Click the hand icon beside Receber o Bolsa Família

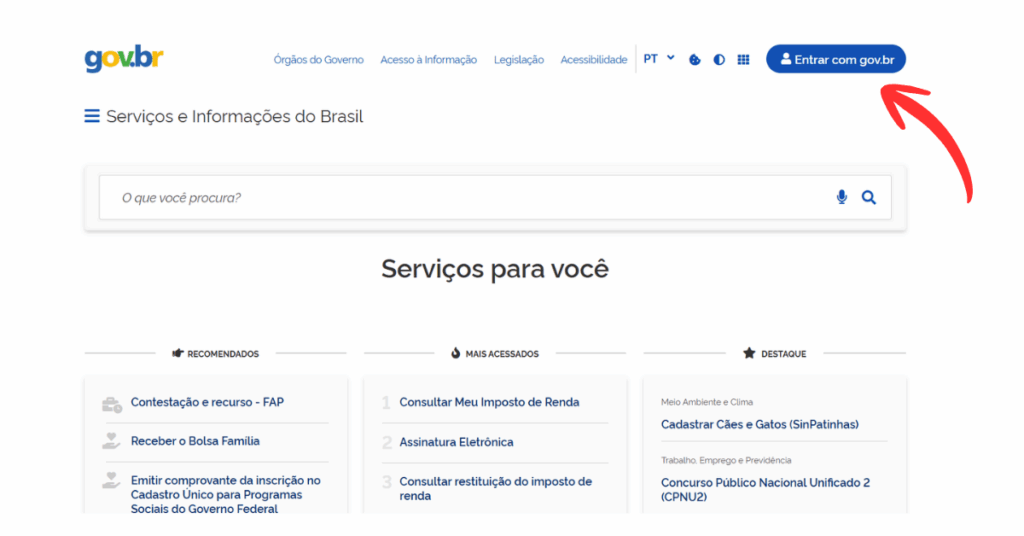112,441
